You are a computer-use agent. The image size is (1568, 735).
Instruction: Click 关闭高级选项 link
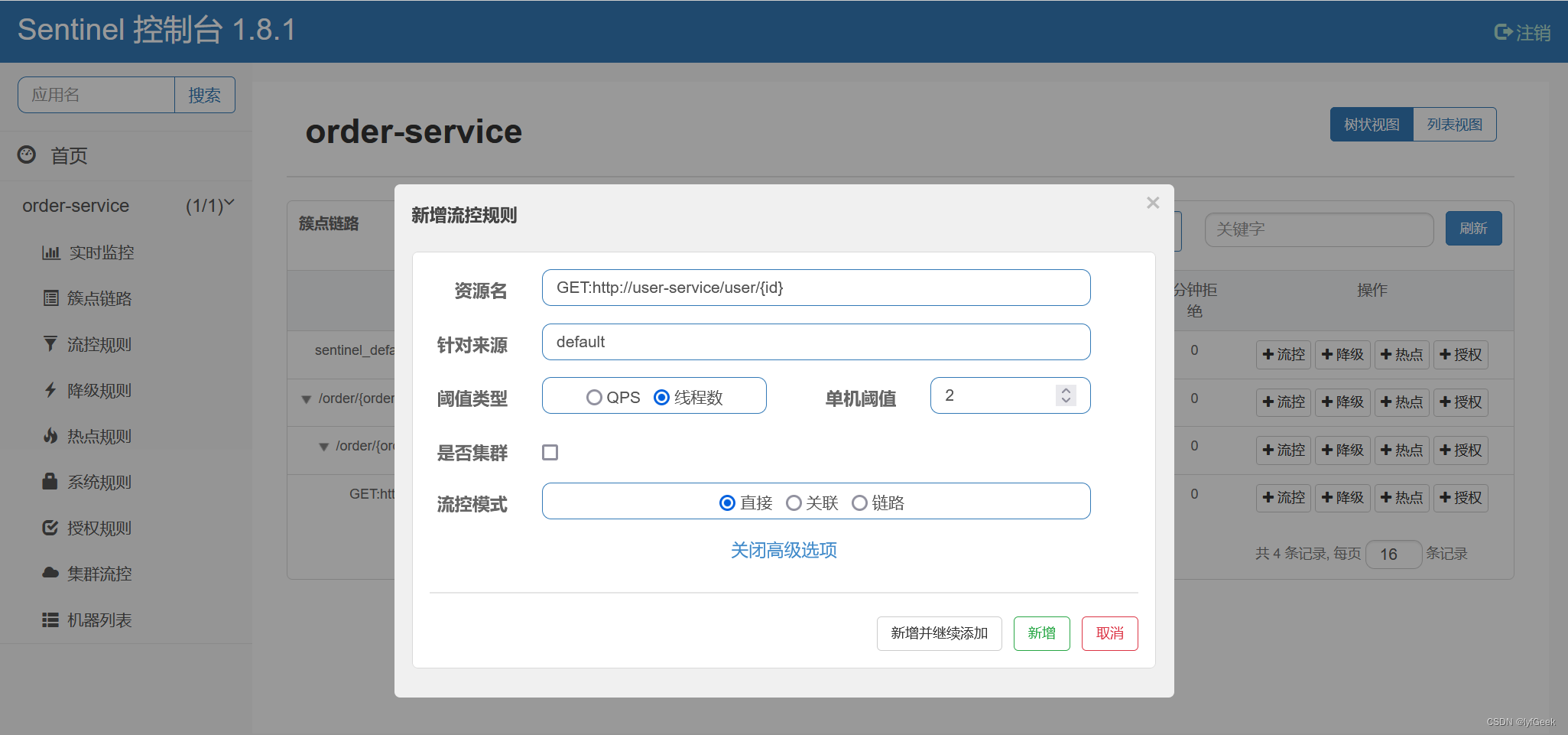[784, 550]
